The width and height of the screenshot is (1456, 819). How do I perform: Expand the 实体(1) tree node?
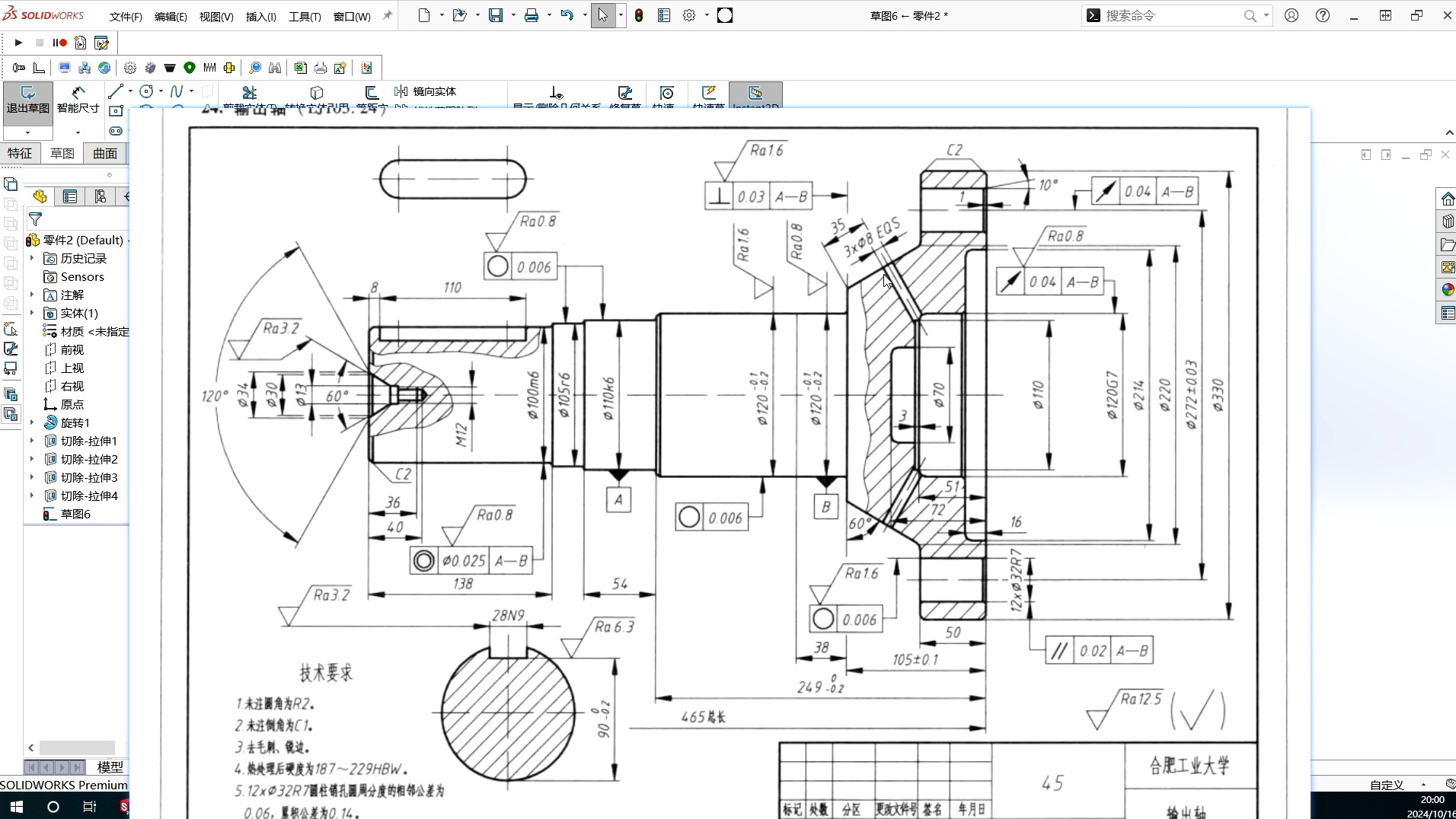tap(32, 314)
